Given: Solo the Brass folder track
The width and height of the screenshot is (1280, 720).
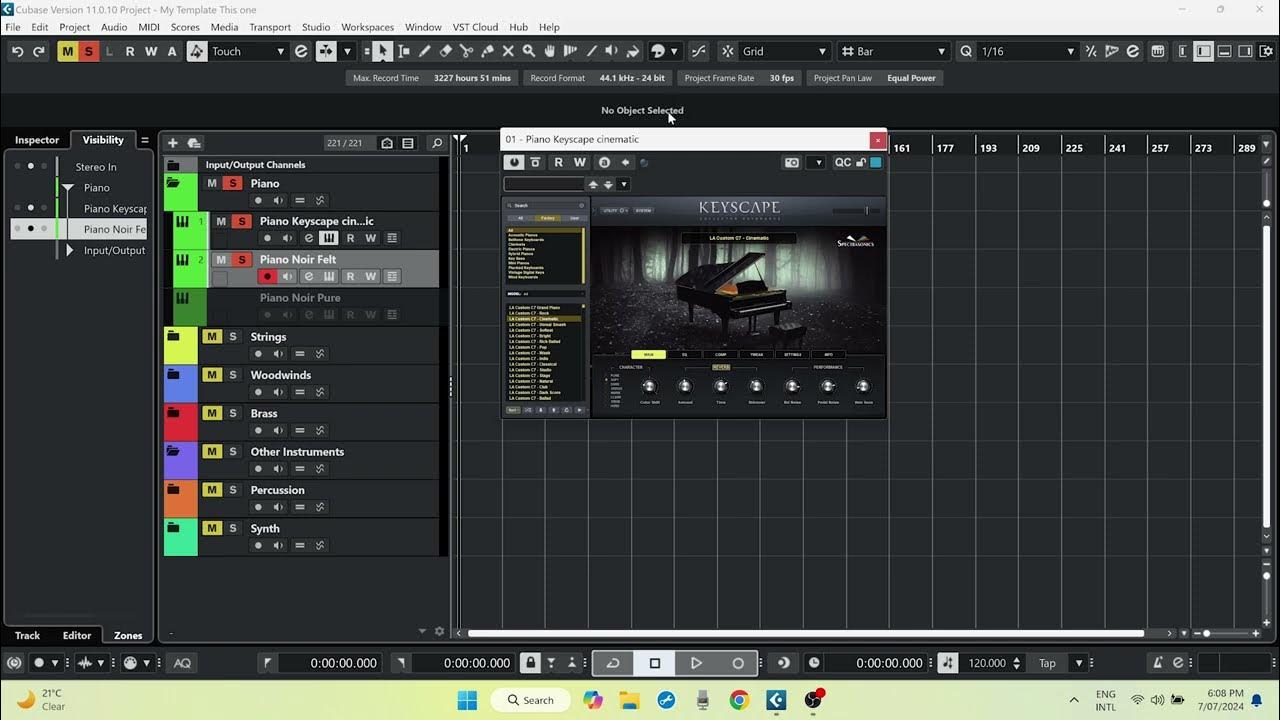Looking at the screenshot, I should [233, 413].
